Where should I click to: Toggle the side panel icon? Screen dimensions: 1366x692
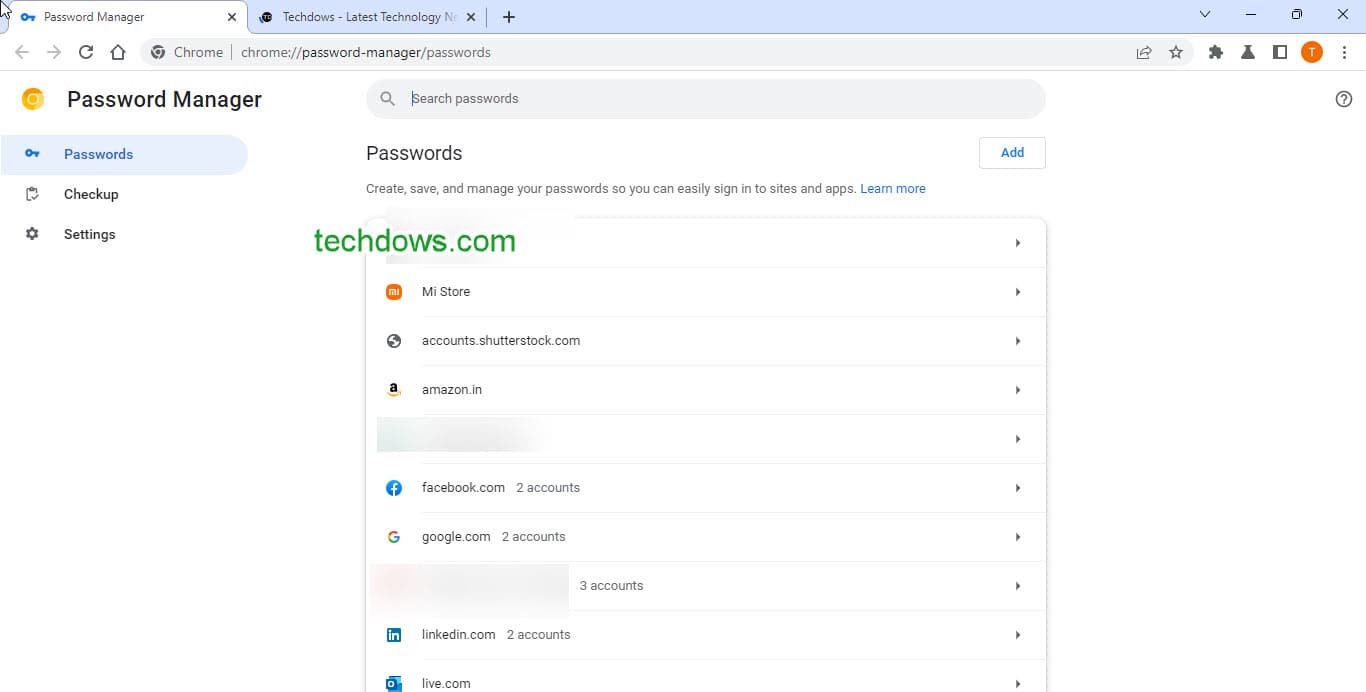[x=1280, y=52]
